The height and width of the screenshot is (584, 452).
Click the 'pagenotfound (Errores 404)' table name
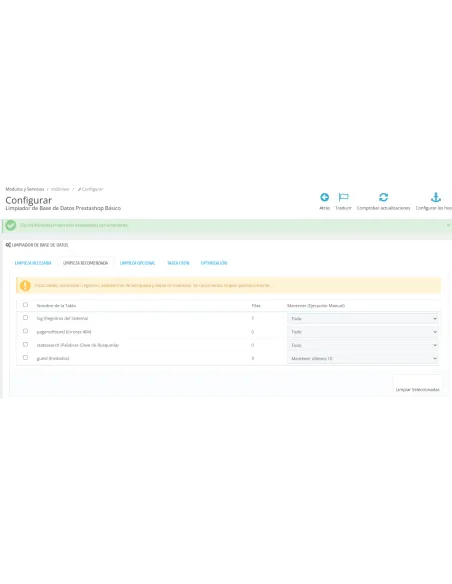(64, 332)
